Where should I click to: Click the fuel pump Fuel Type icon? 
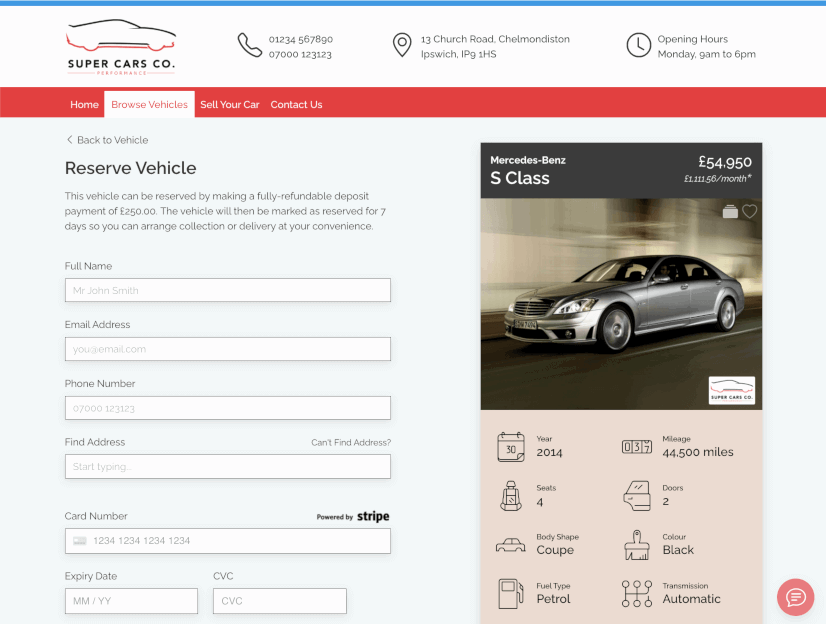point(511,593)
